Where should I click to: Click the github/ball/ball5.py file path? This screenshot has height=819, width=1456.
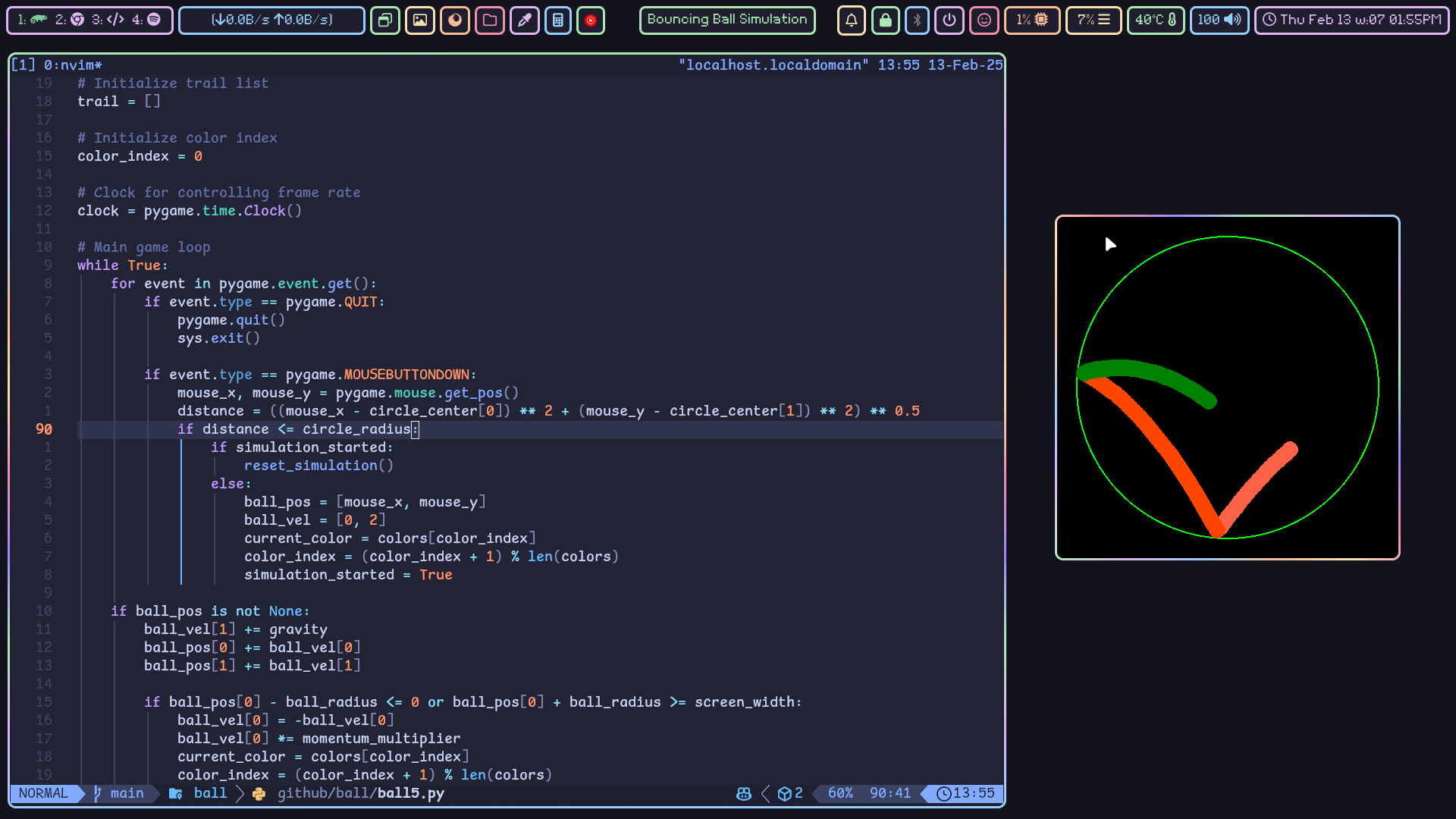pos(361,793)
